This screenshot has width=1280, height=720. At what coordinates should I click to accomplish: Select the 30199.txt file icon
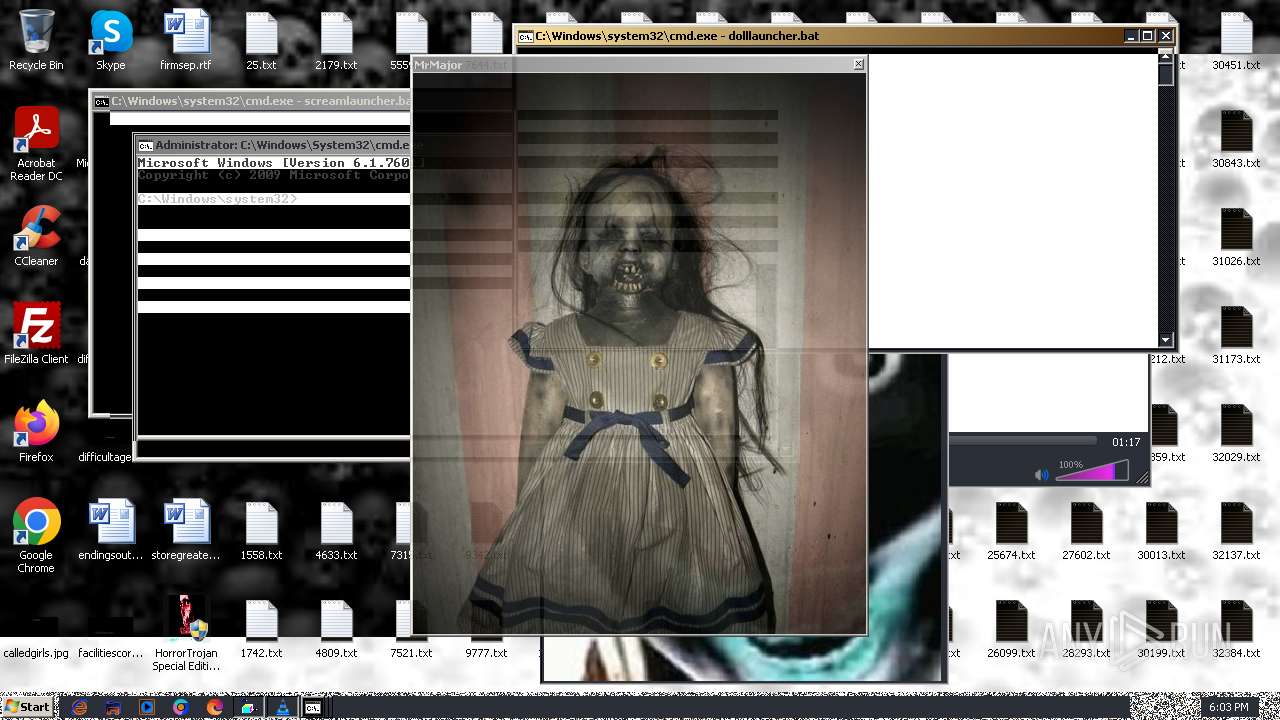[x=1161, y=628]
